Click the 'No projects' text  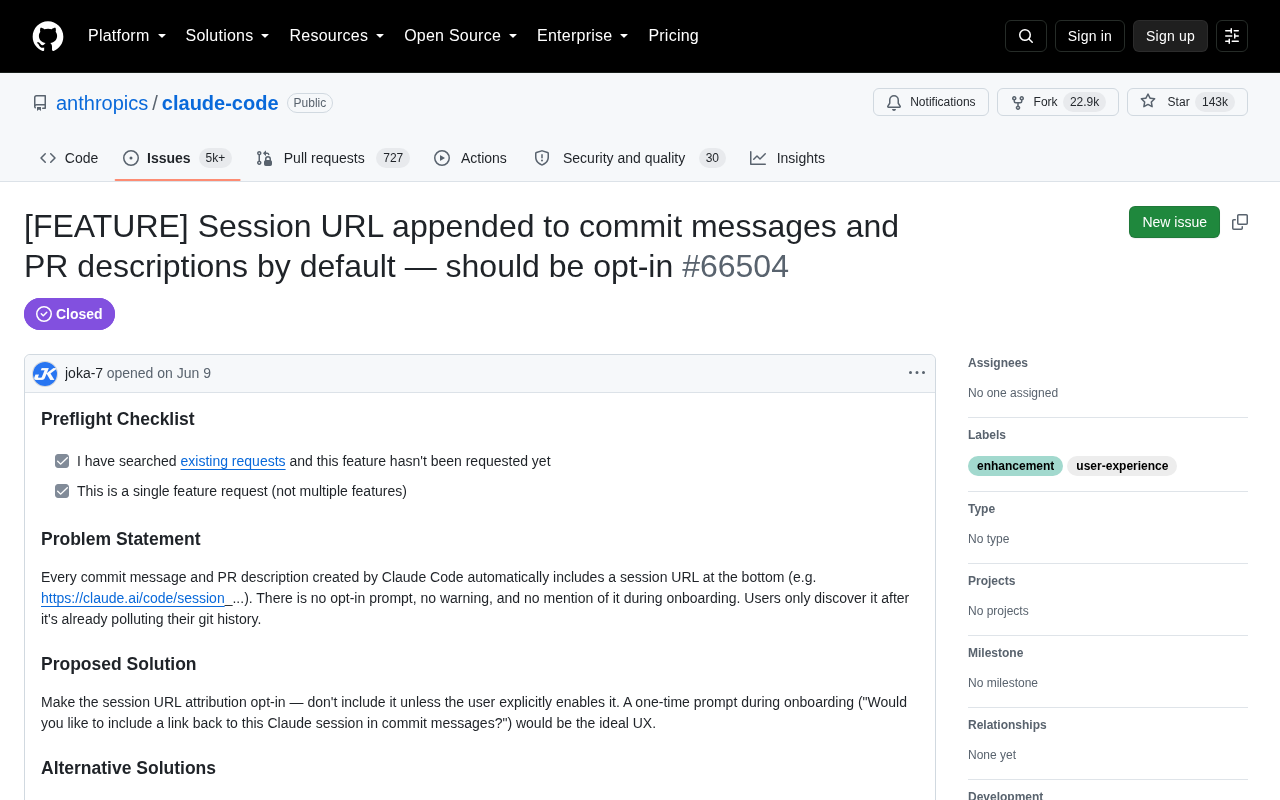998,611
